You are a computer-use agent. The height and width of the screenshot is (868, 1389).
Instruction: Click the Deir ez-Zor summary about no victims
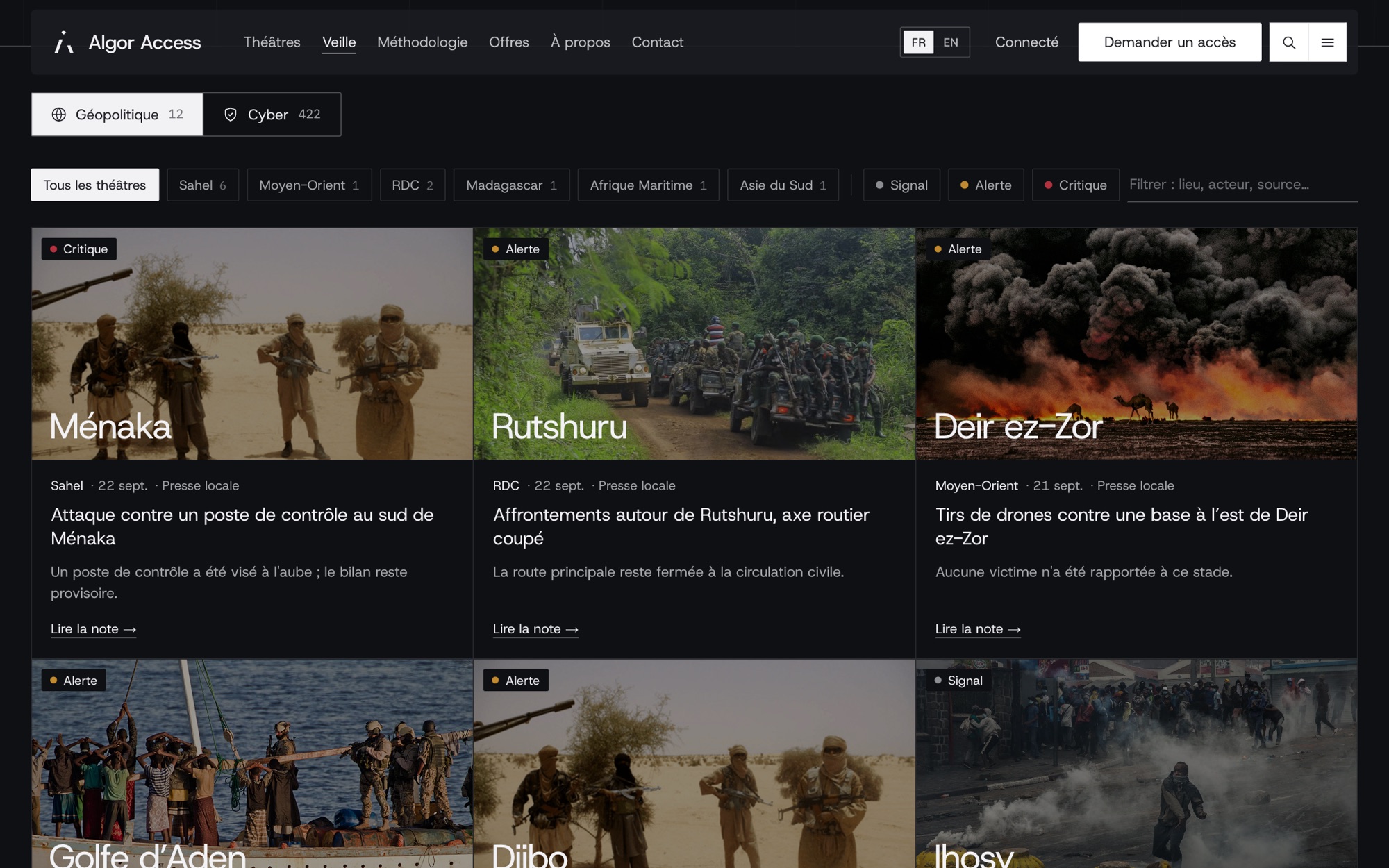point(1084,572)
